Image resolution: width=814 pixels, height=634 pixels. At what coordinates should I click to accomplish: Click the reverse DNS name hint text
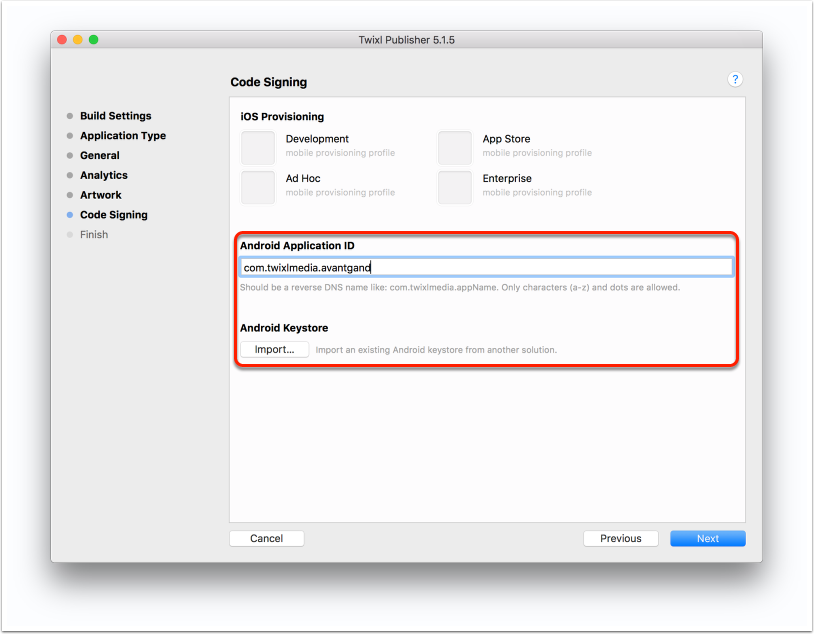pyautogui.click(x=459, y=287)
